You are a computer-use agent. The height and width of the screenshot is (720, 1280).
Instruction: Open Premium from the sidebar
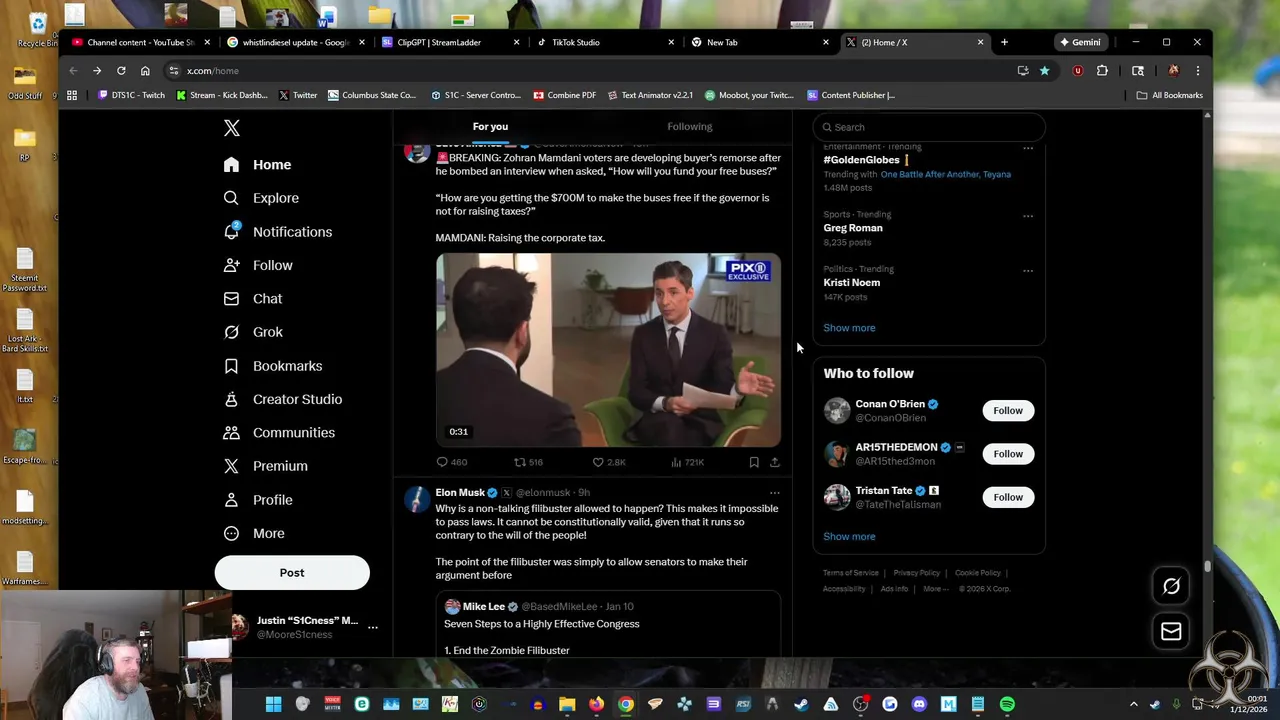point(266,466)
